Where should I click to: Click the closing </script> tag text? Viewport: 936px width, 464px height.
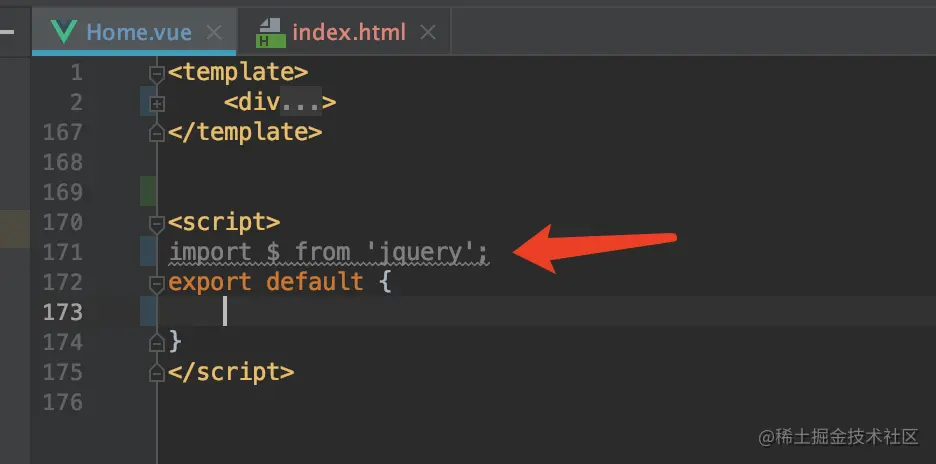click(x=231, y=372)
